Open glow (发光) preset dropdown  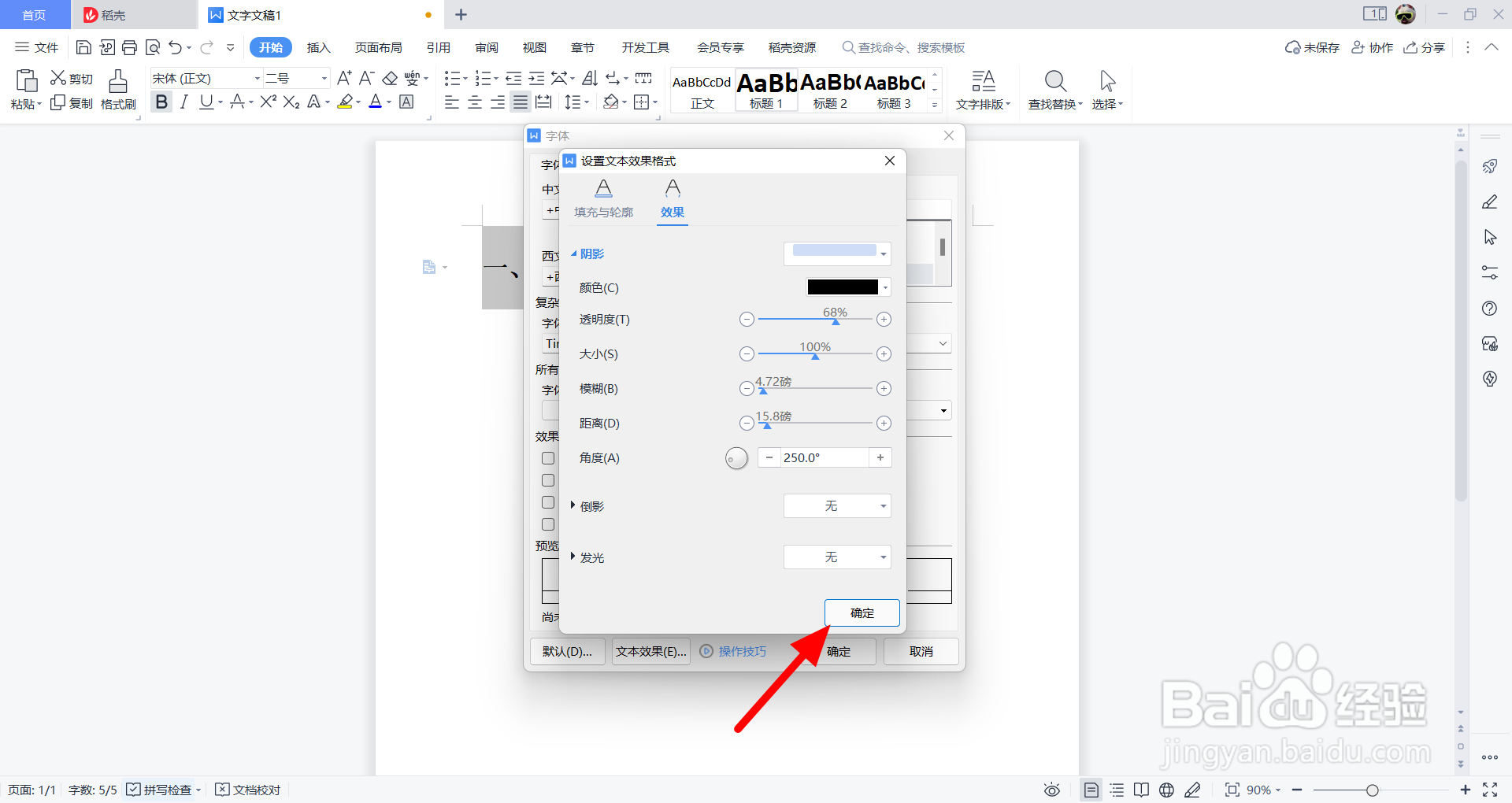click(x=837, y=557)
